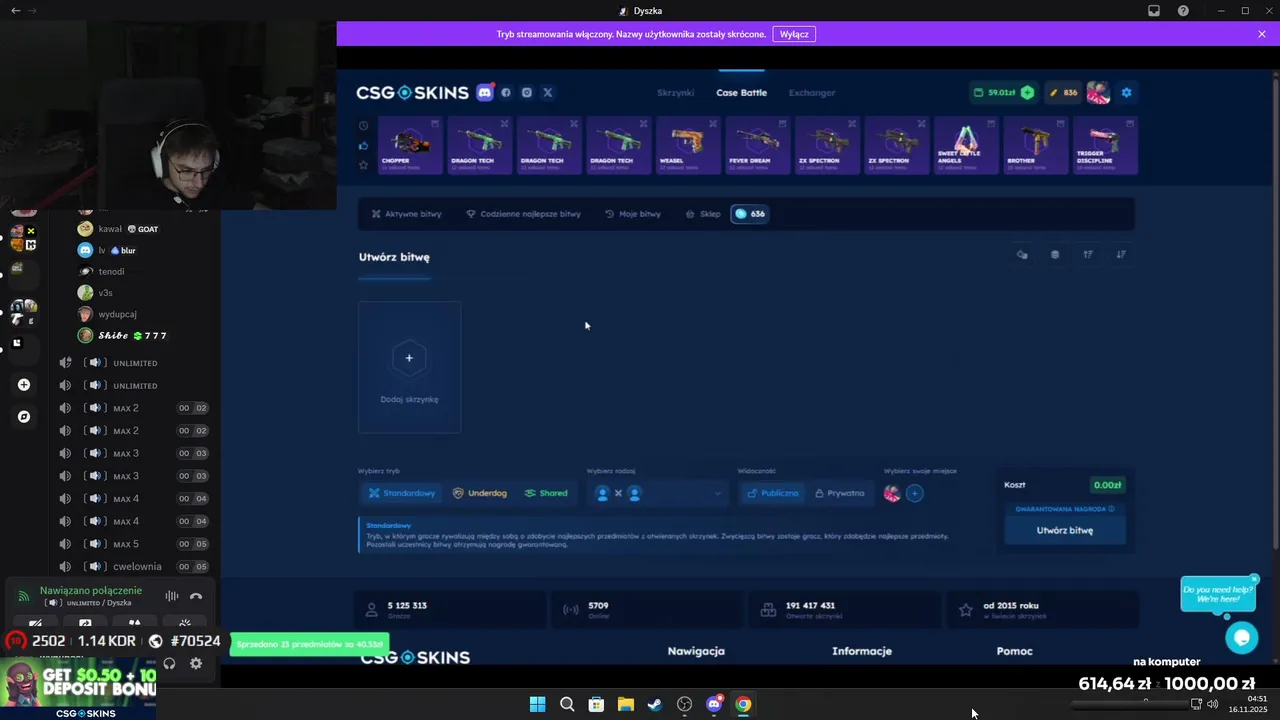Image resolution: width=1280 pixels, height=720 pixels.
Task: Add a server in Discord sidebar
Action: tap(24, 385)
